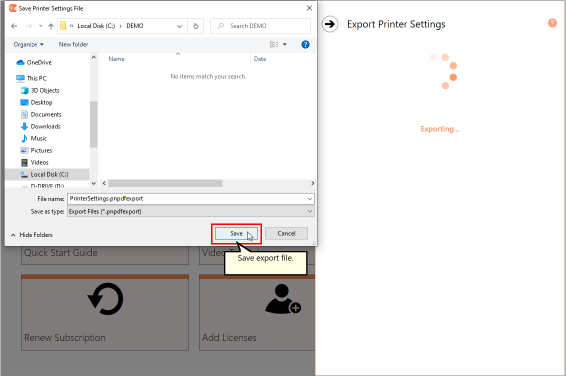
Task: Create a New folder
Action: (x=73, y=44)
